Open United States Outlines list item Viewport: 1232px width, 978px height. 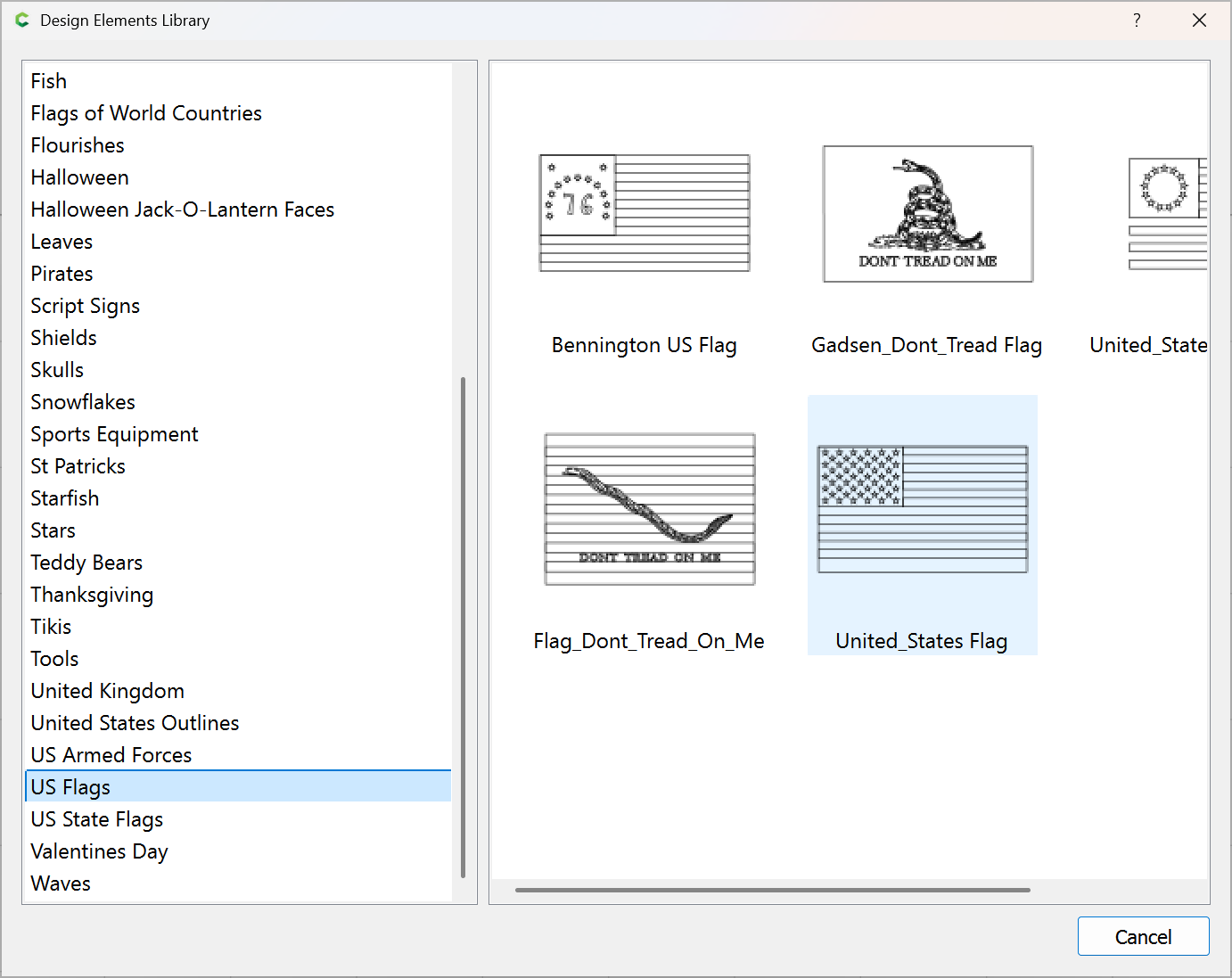click(x=135, y=723)
